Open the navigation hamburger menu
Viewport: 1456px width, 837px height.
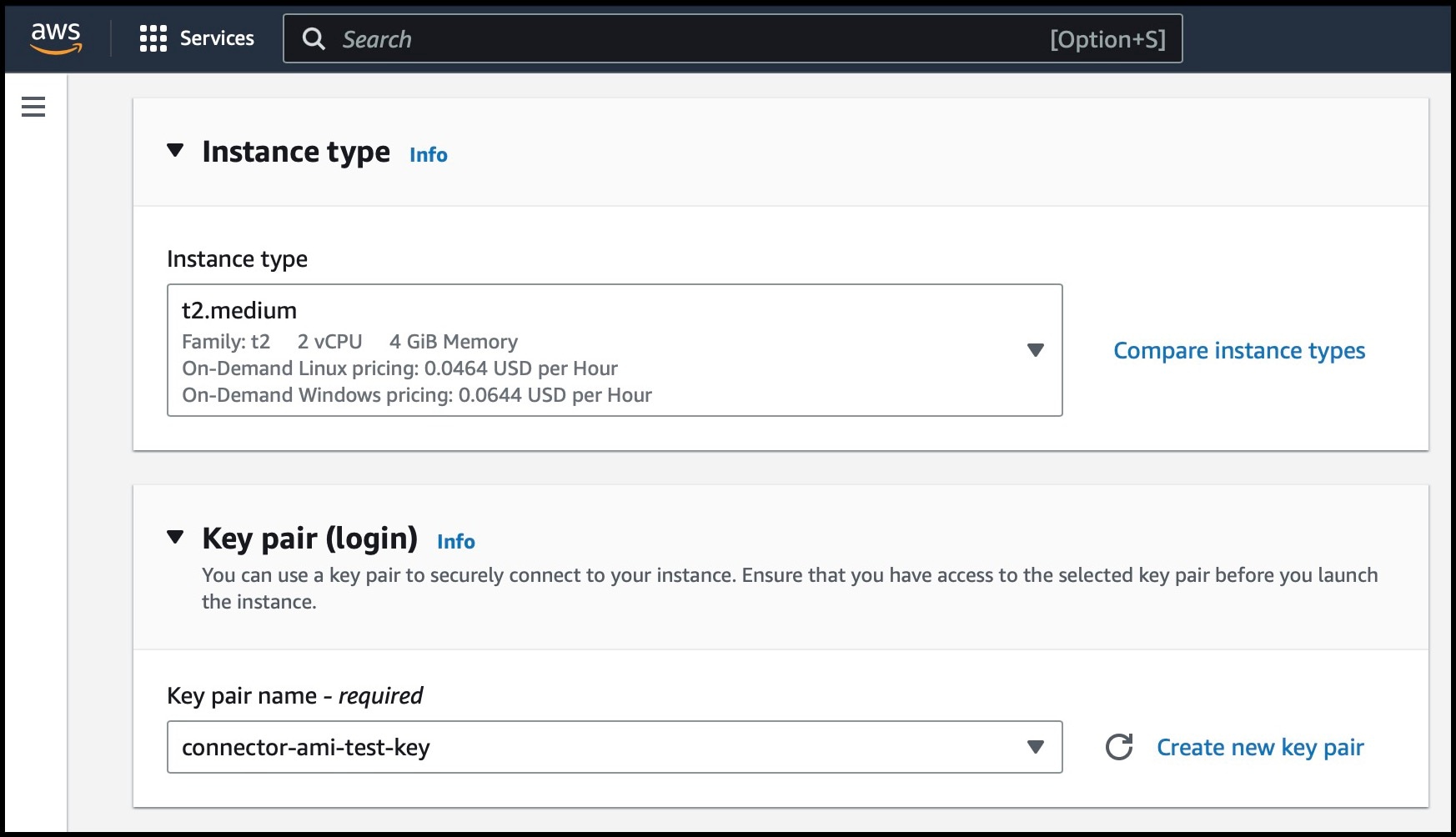point(33,107)
